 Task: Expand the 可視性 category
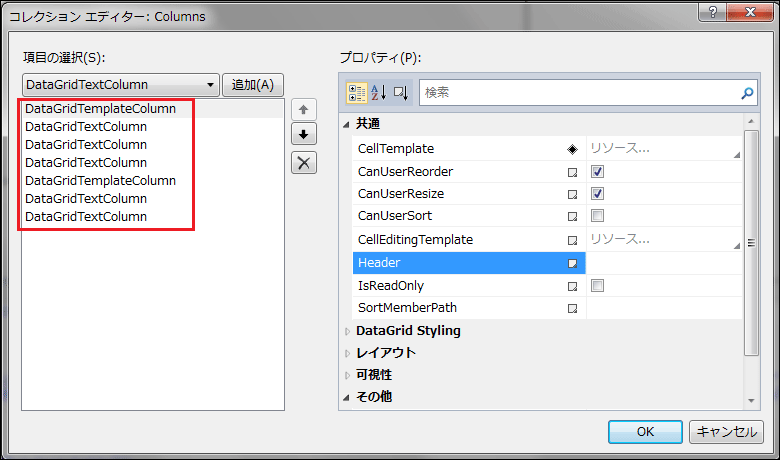347,375
